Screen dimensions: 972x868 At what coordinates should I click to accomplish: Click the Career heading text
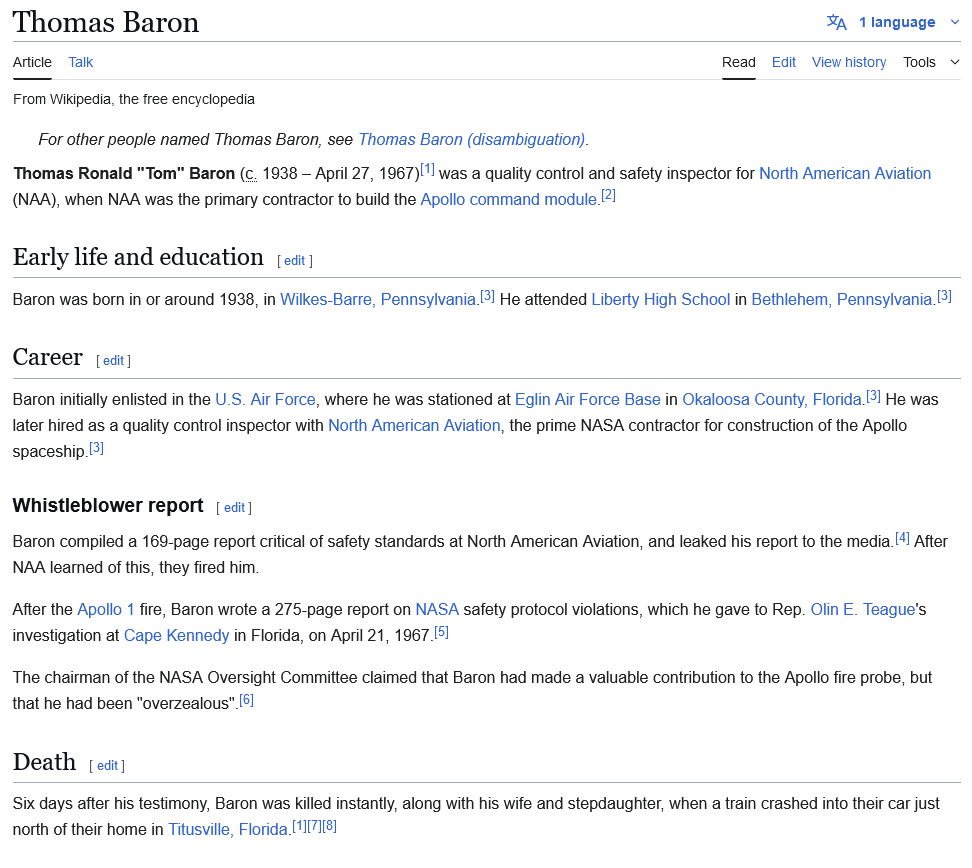[x=48, y=358]
